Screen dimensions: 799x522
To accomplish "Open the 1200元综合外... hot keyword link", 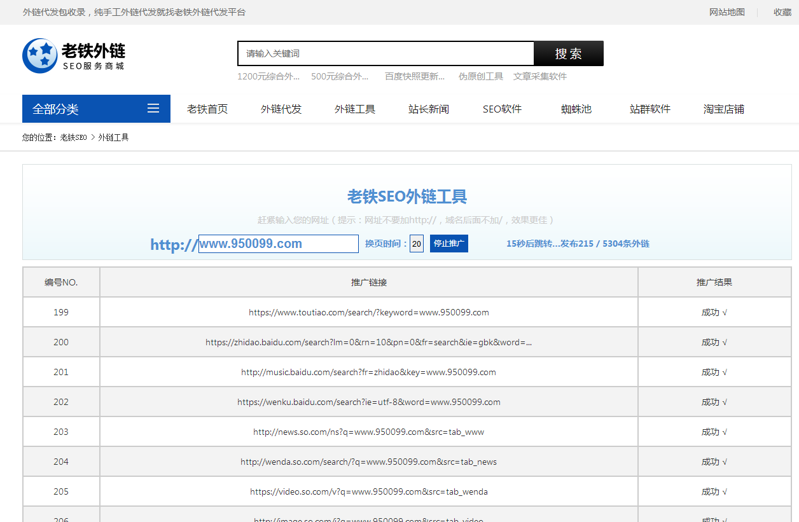I will pyautogui.click(x=268, y=76).
